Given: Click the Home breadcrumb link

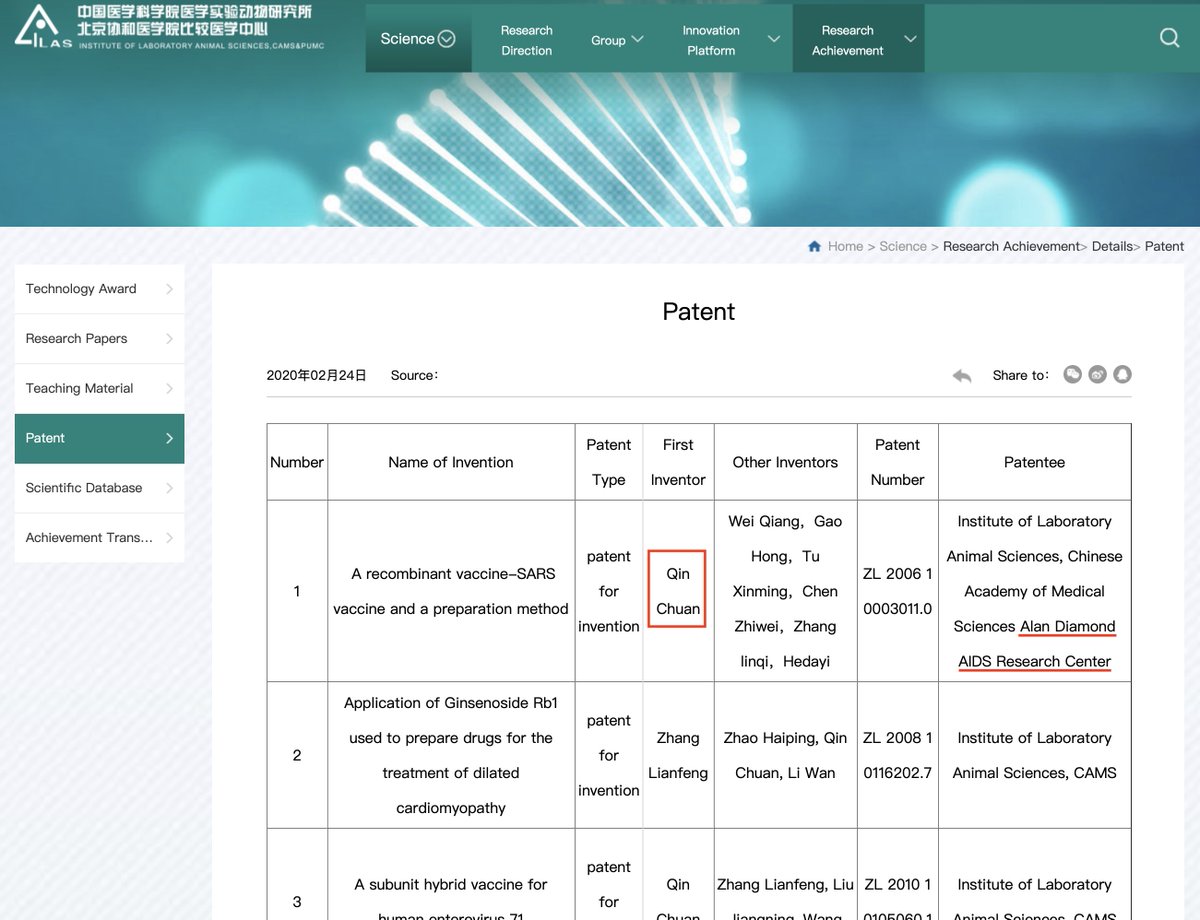Looking at the screenshot, I should 845,246.
